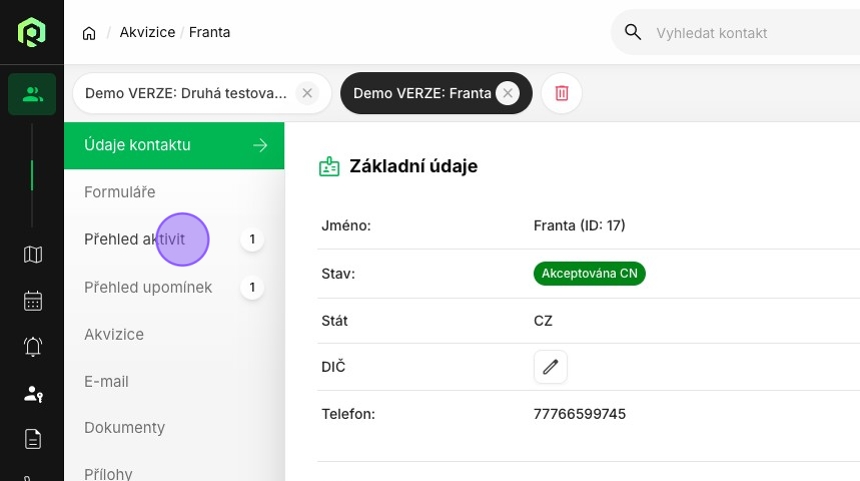Open the user key permissions icon
Screen dimensions: 860x481
[33, 393]
